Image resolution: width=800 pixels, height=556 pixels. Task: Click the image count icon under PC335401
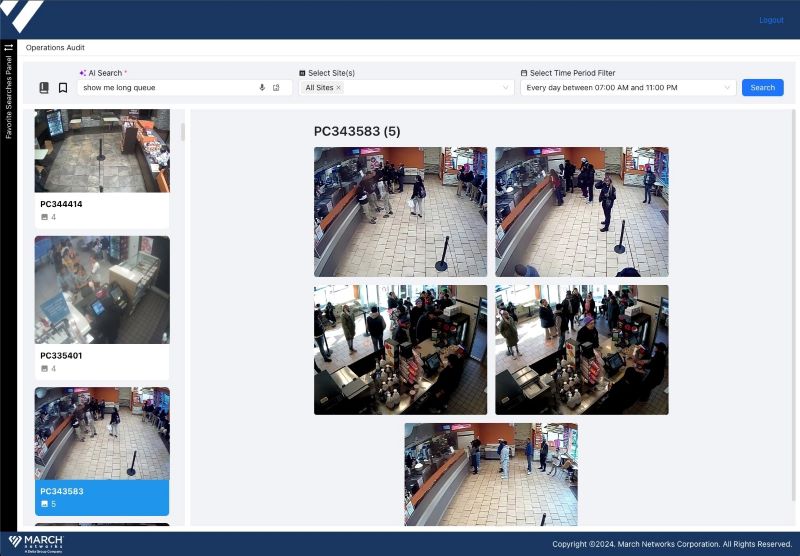tap(44, 368)
